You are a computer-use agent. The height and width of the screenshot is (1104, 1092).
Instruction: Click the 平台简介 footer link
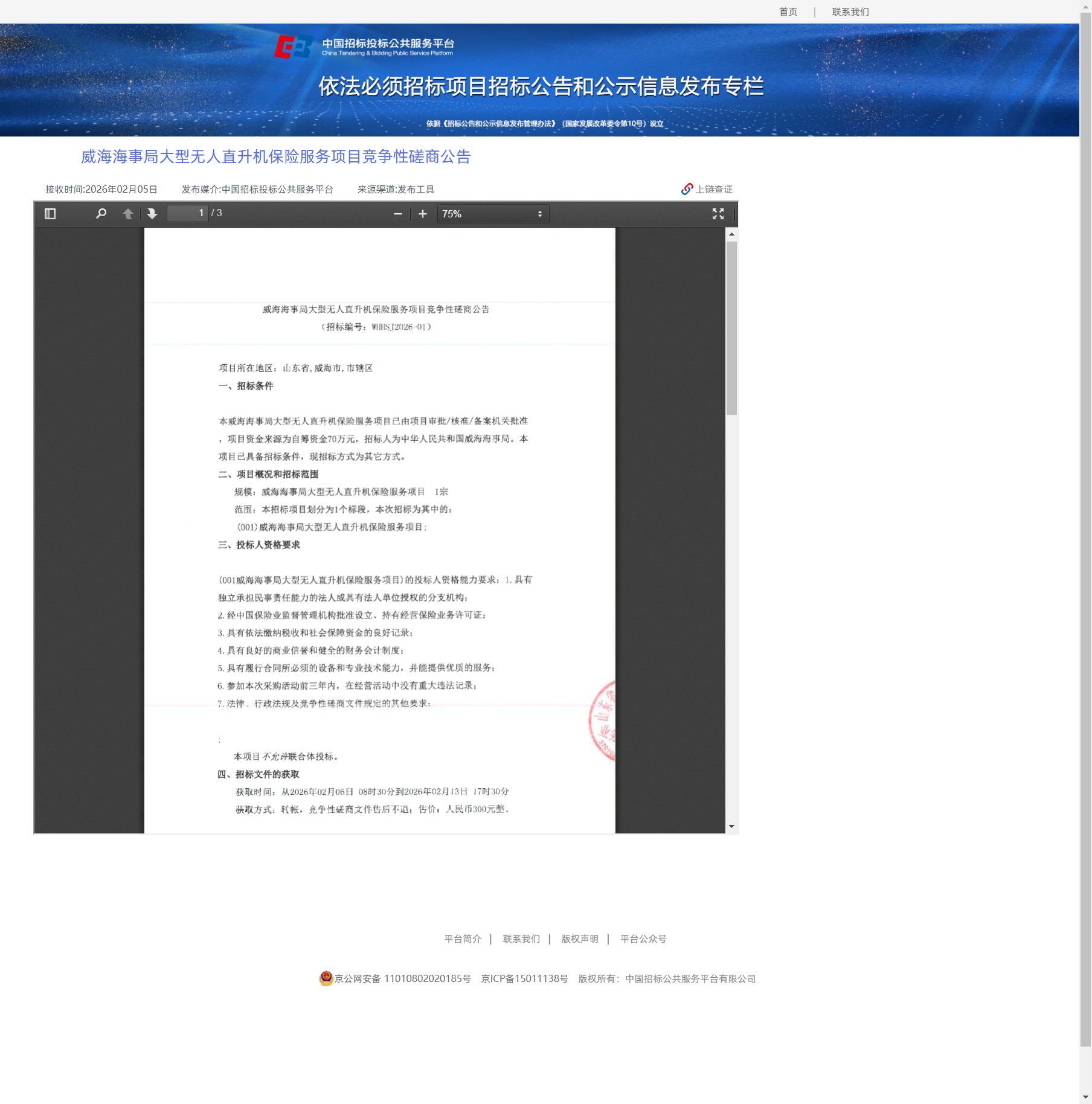click(463, 939)
